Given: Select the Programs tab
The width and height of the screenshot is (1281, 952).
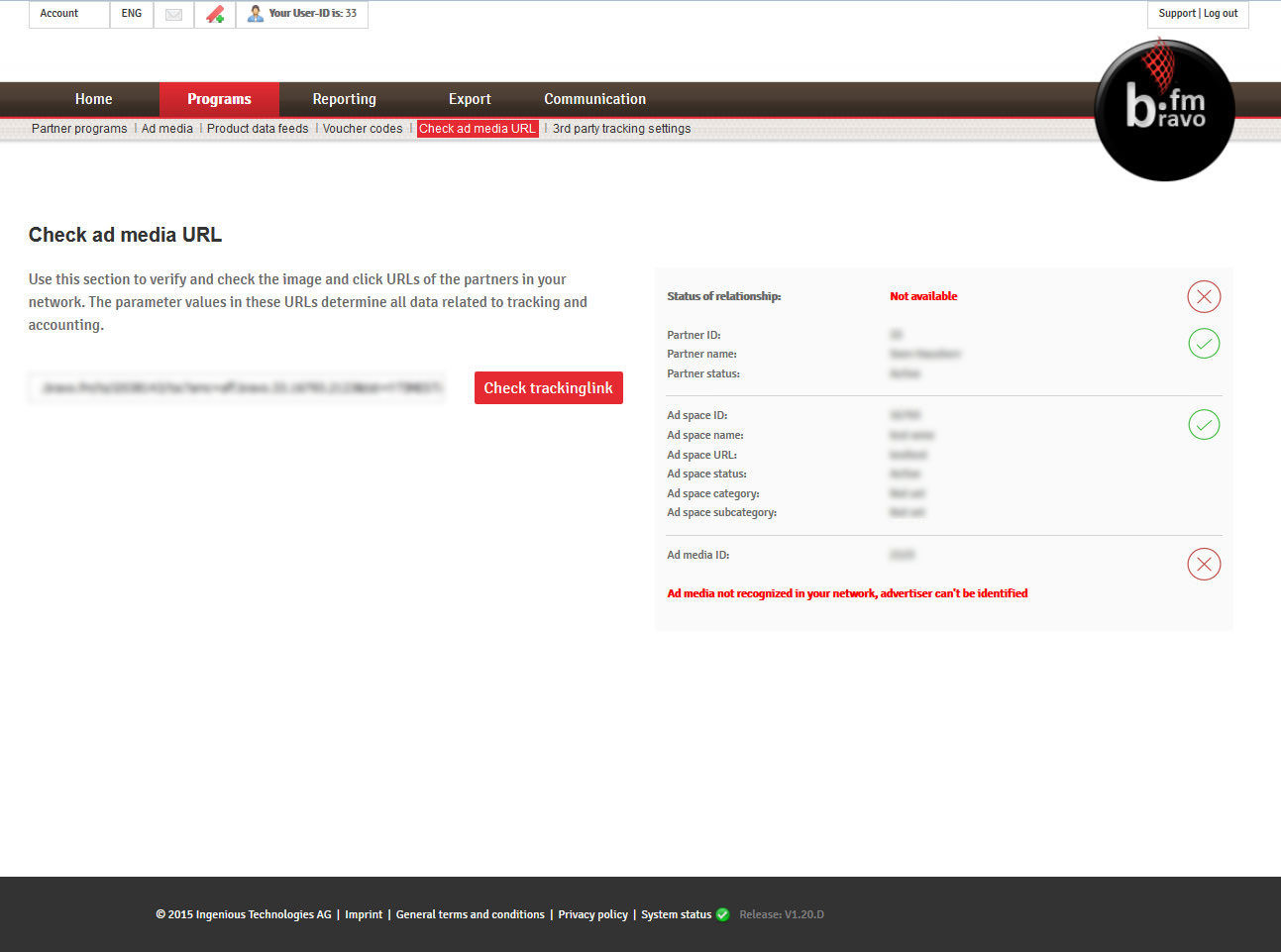Looking at the screenshot, I should [x=219, y=99].
